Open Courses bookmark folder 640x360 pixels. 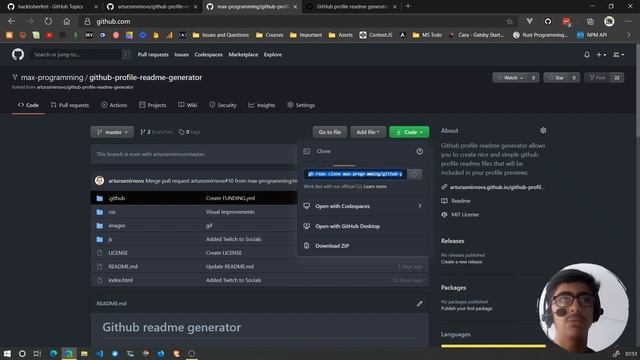(x=269, y=35)
